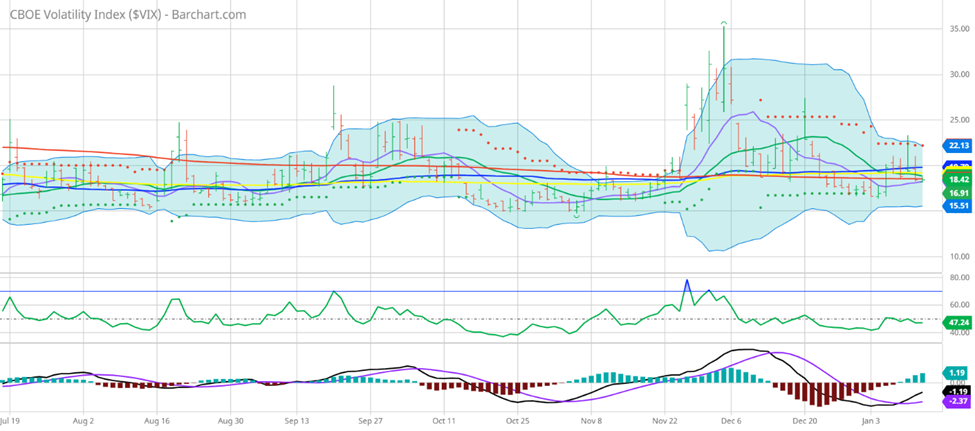Select the teal 1.19 MACD histogram tag
The width and height of the screenshot is (975, 431).
tap(956, 373)
